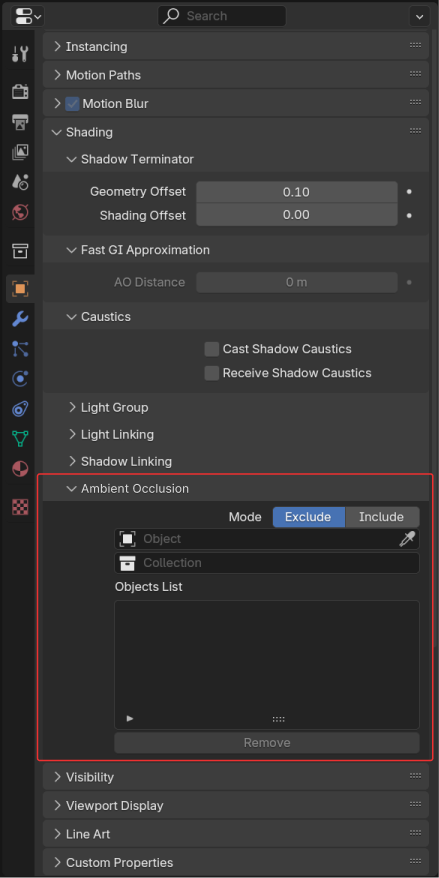Click the Objects List label
This screenshot has width=439, height=878.
(x=148, y=587)
